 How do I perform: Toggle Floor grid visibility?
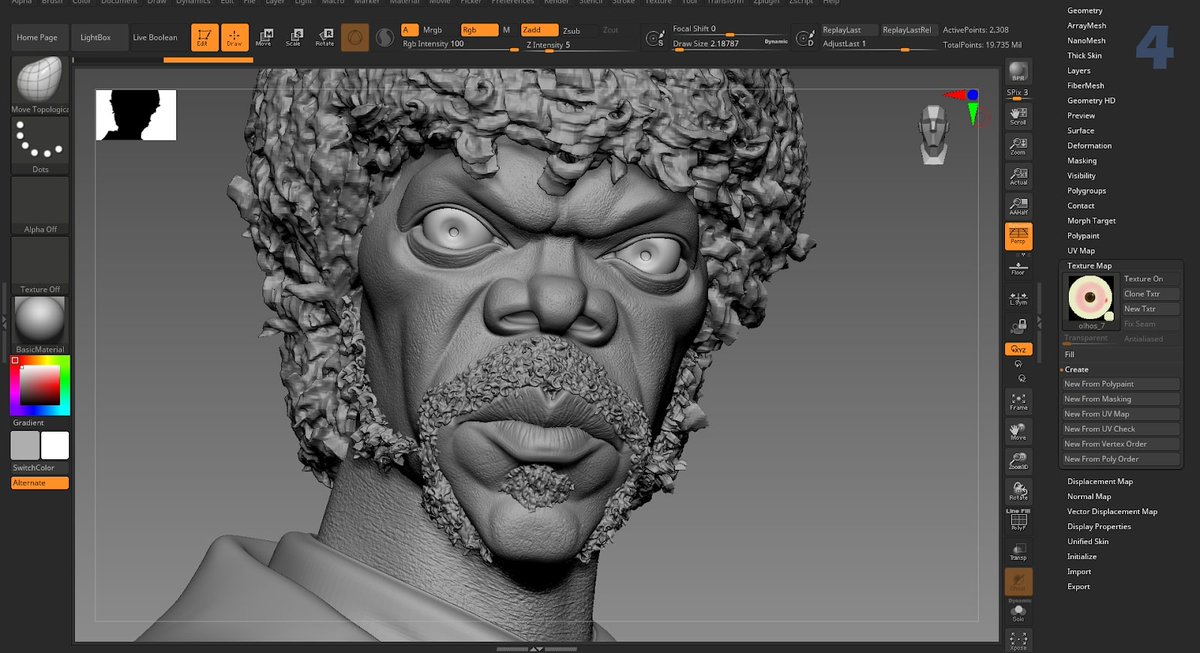click(1018, 265)
